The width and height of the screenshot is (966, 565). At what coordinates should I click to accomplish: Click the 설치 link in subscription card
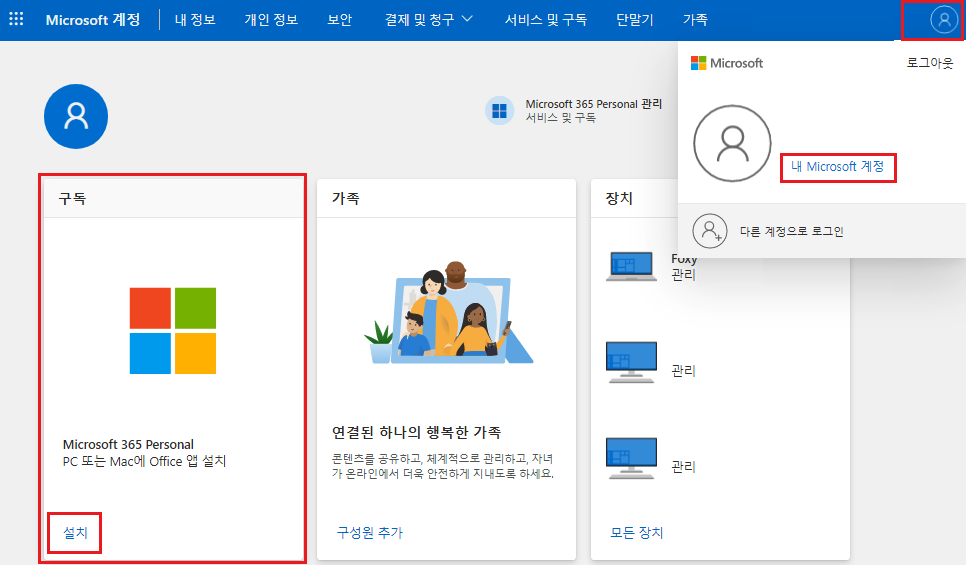pyautogui.click(x=75, y=533)
